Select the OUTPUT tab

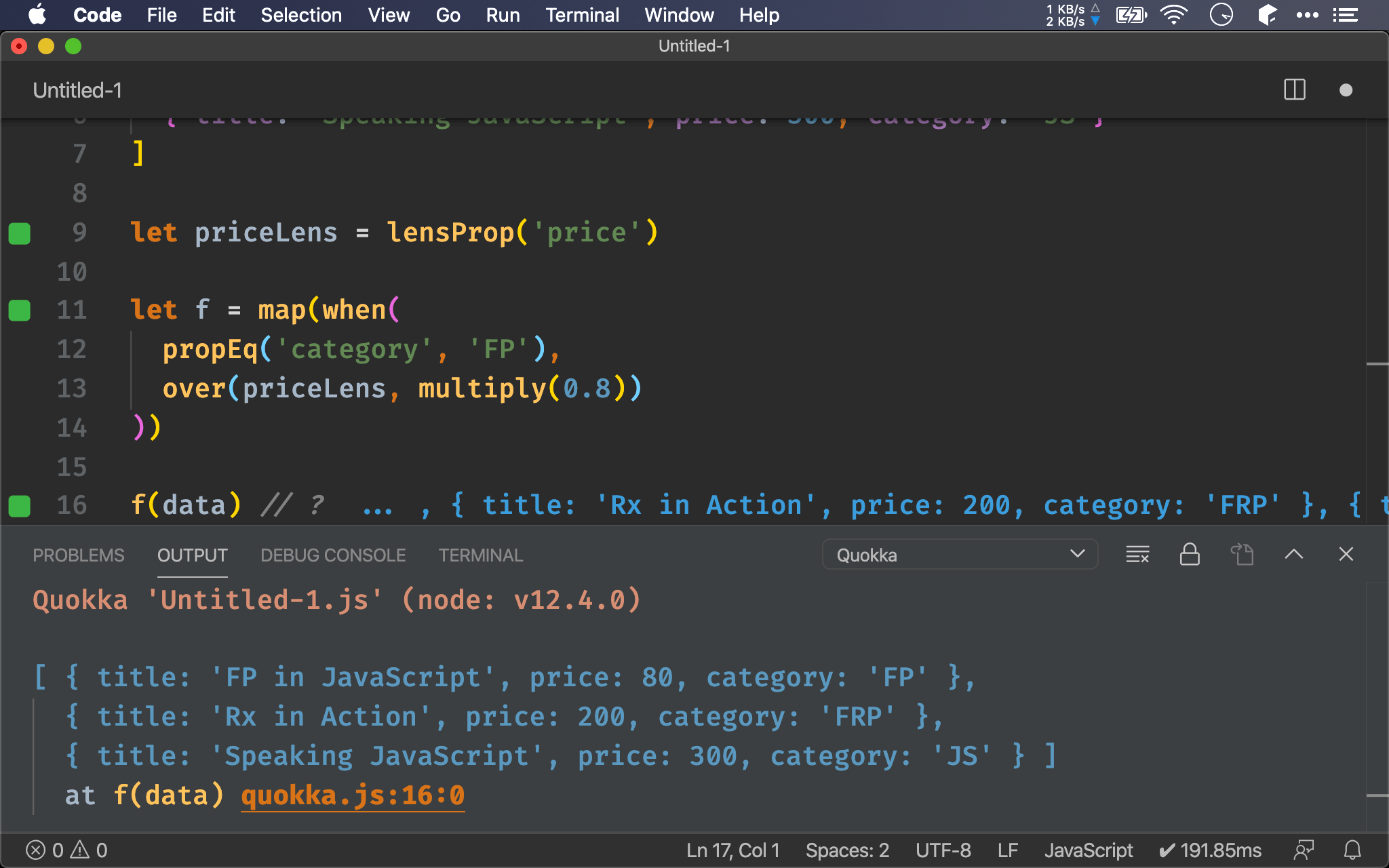[193, 555]
